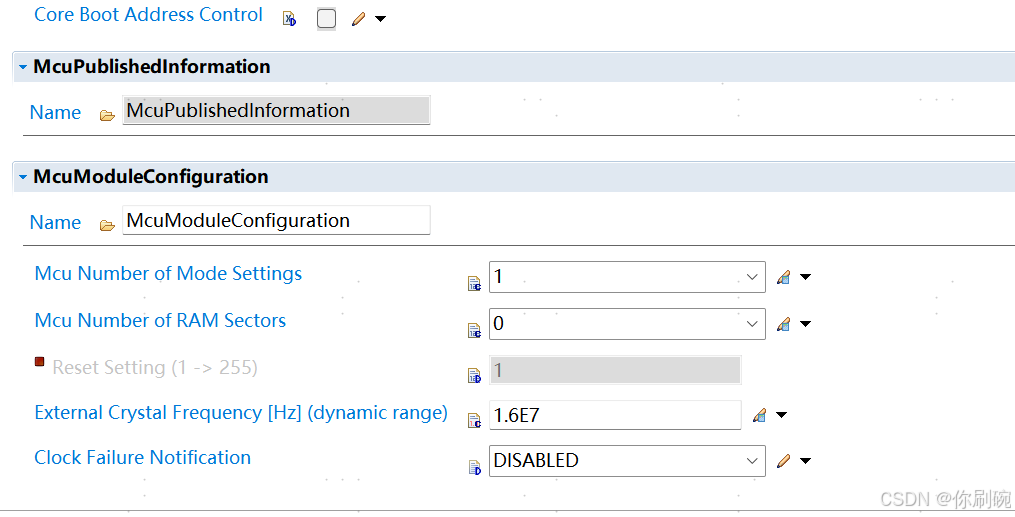Click folder icon beside McuModuleConfiguration name field
This screenshot has width=1015, height=517.
coord(107,226)
